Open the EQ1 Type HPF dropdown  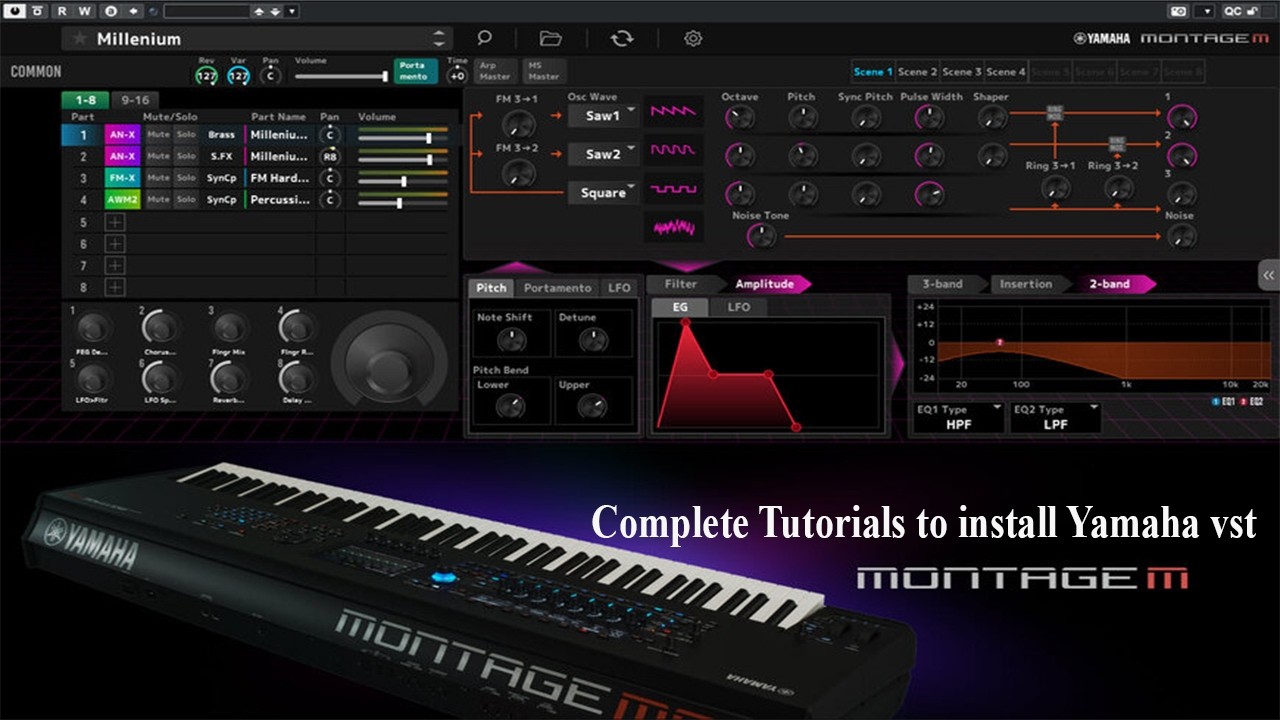tap(959, 417)
